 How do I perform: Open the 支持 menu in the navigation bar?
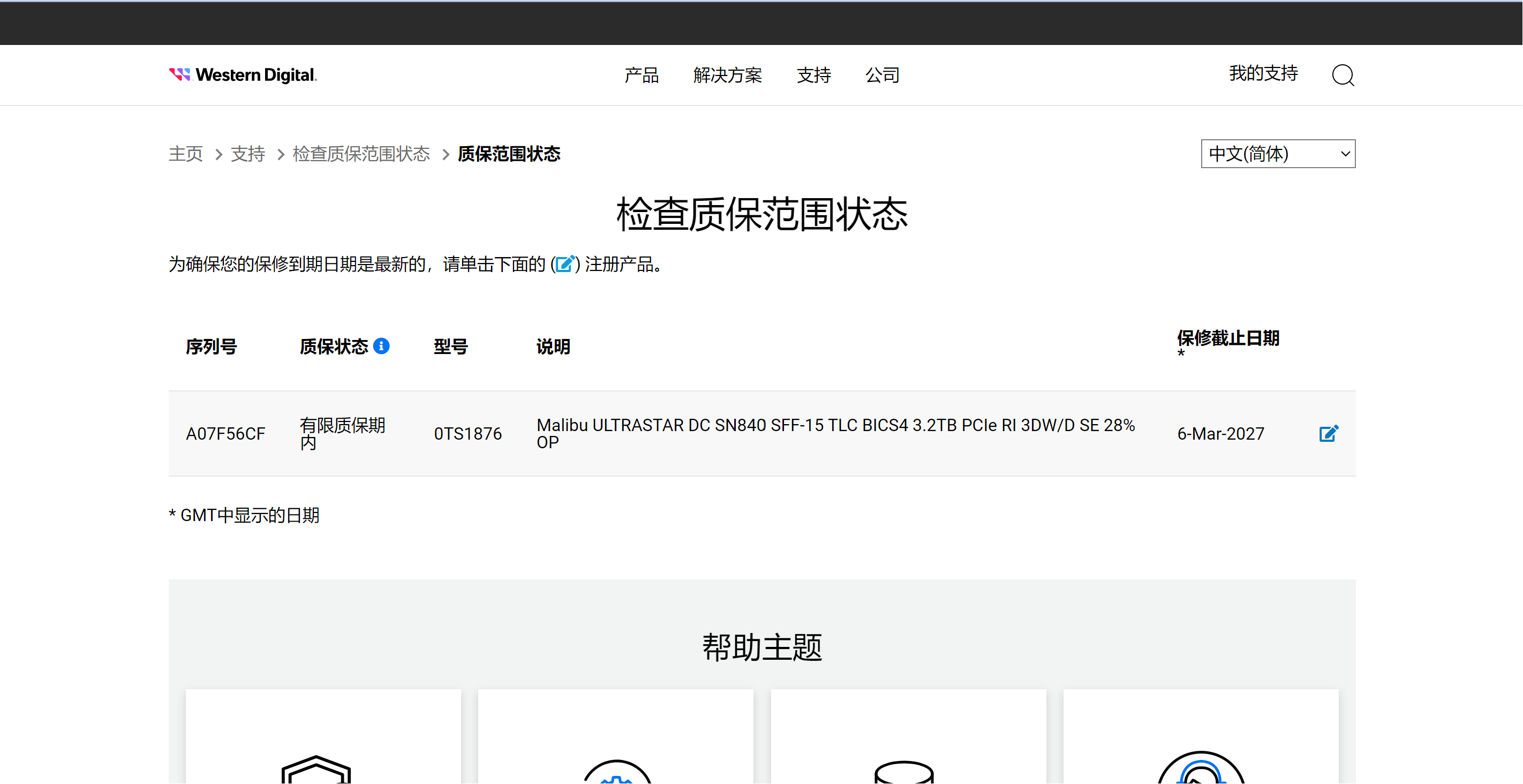[813, 75]
